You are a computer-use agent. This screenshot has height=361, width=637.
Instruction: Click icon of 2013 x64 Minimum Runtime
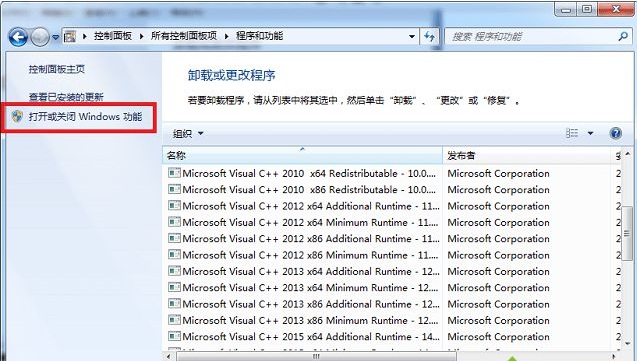[x=174, y=287]
